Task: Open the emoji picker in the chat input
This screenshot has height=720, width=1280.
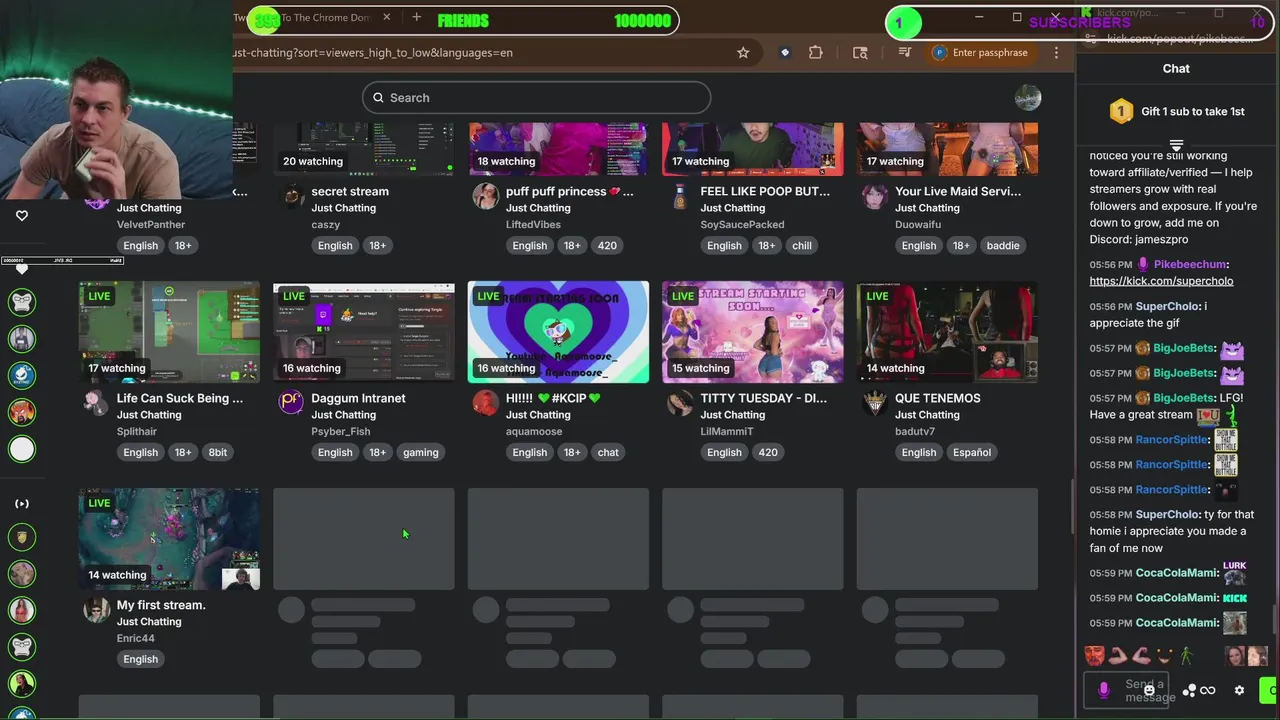Action: point(1149,690)
